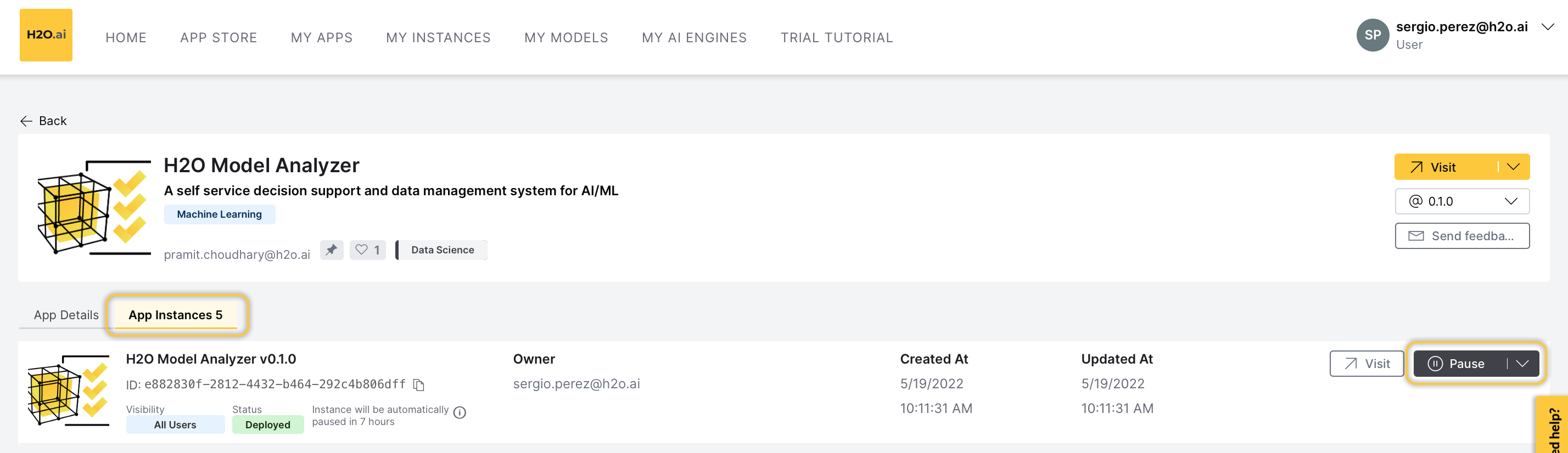
Task: Go to My Instances page
Action: pos(438,38)
